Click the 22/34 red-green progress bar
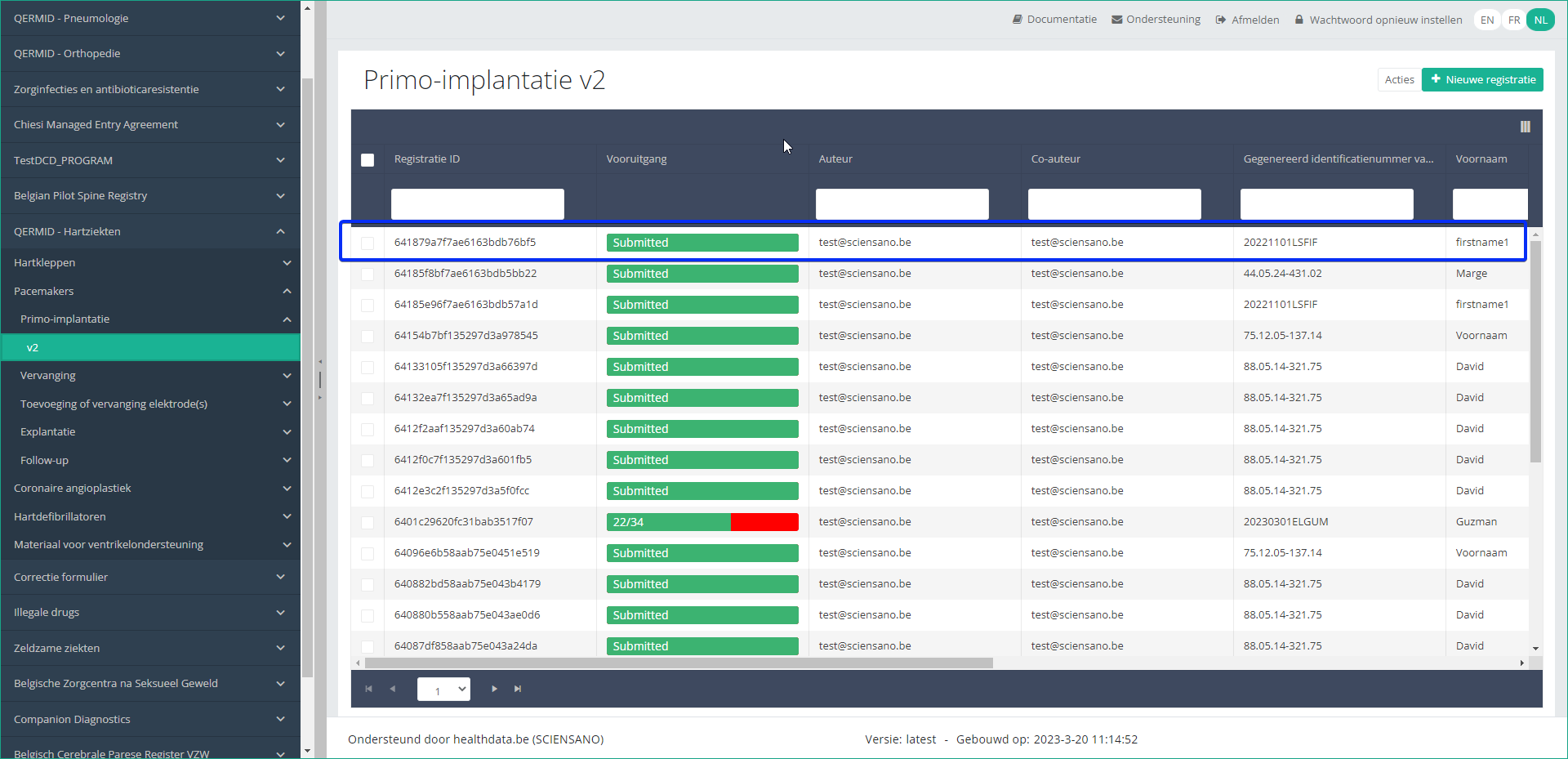The width and height of the screenshot is (1568, 759). [702, 522]
